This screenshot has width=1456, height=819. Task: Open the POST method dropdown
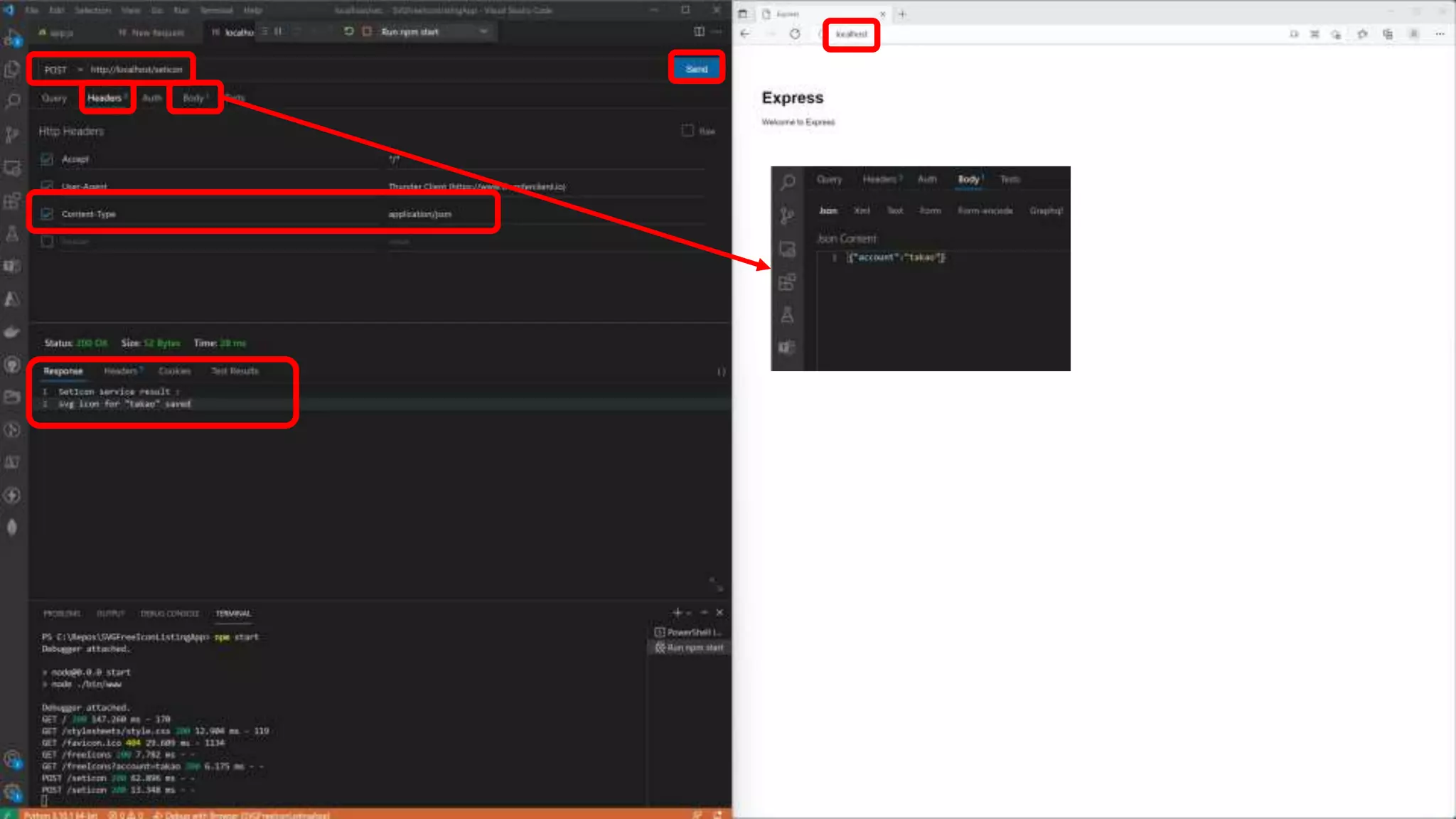click(63, 69)
